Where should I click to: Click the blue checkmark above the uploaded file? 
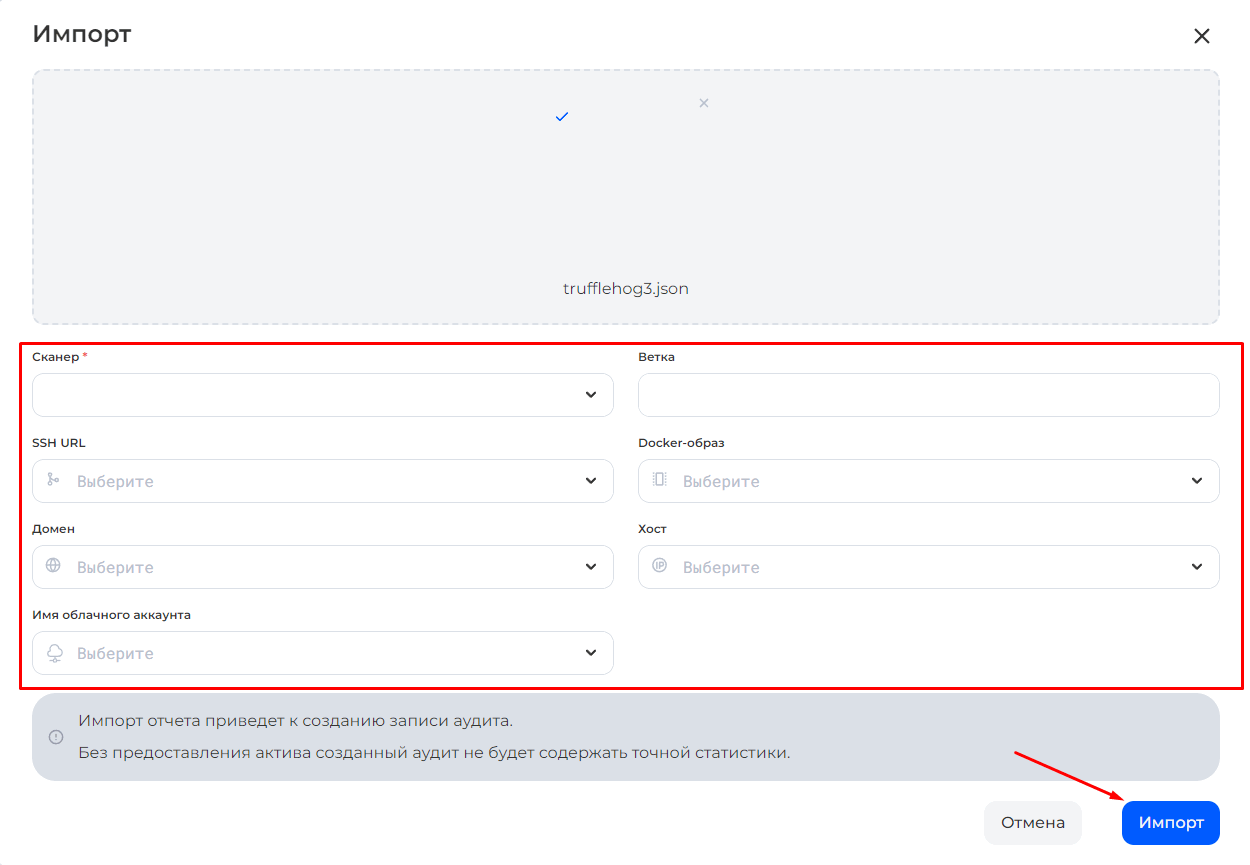562,116
